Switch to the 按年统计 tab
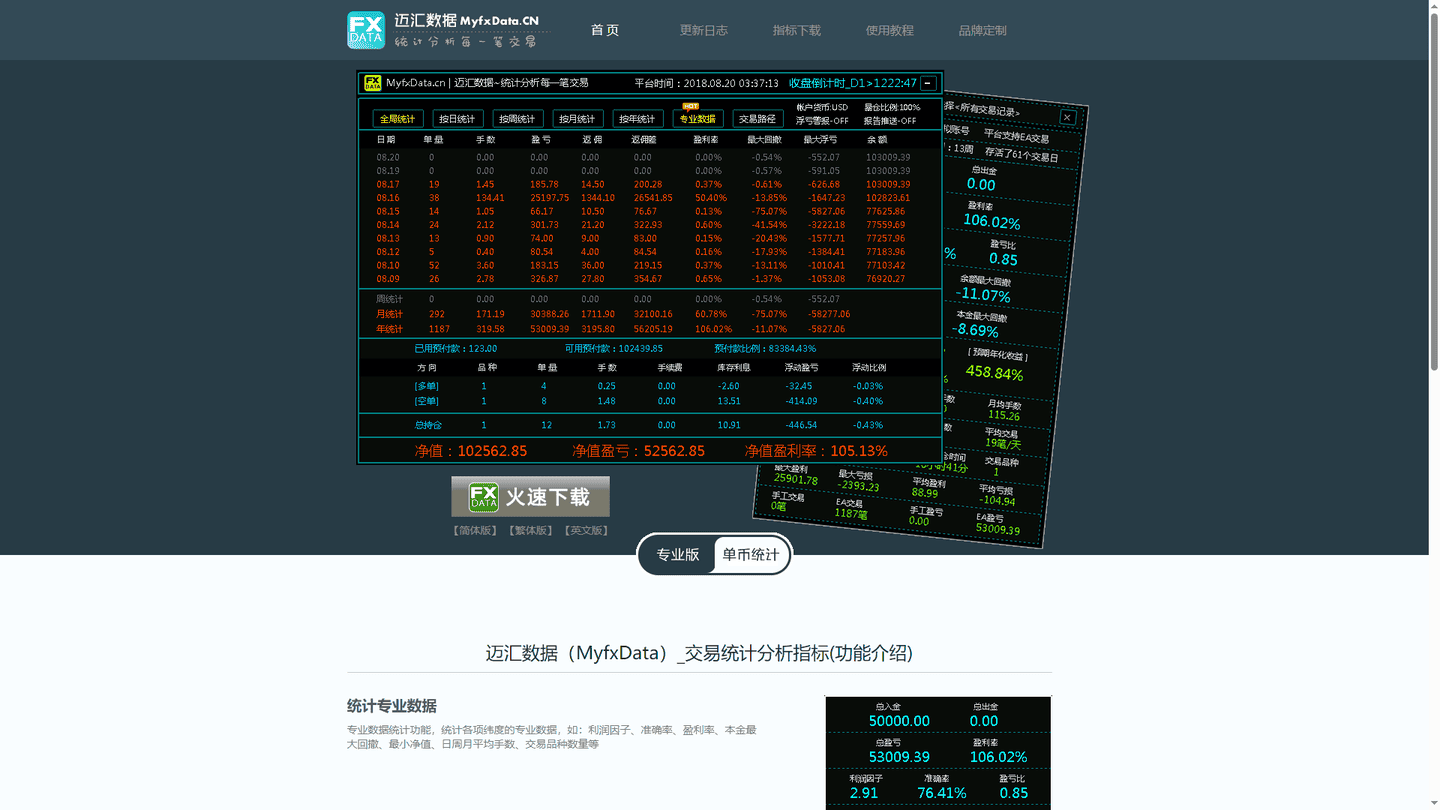1440x810 pixels. [638, 119]
